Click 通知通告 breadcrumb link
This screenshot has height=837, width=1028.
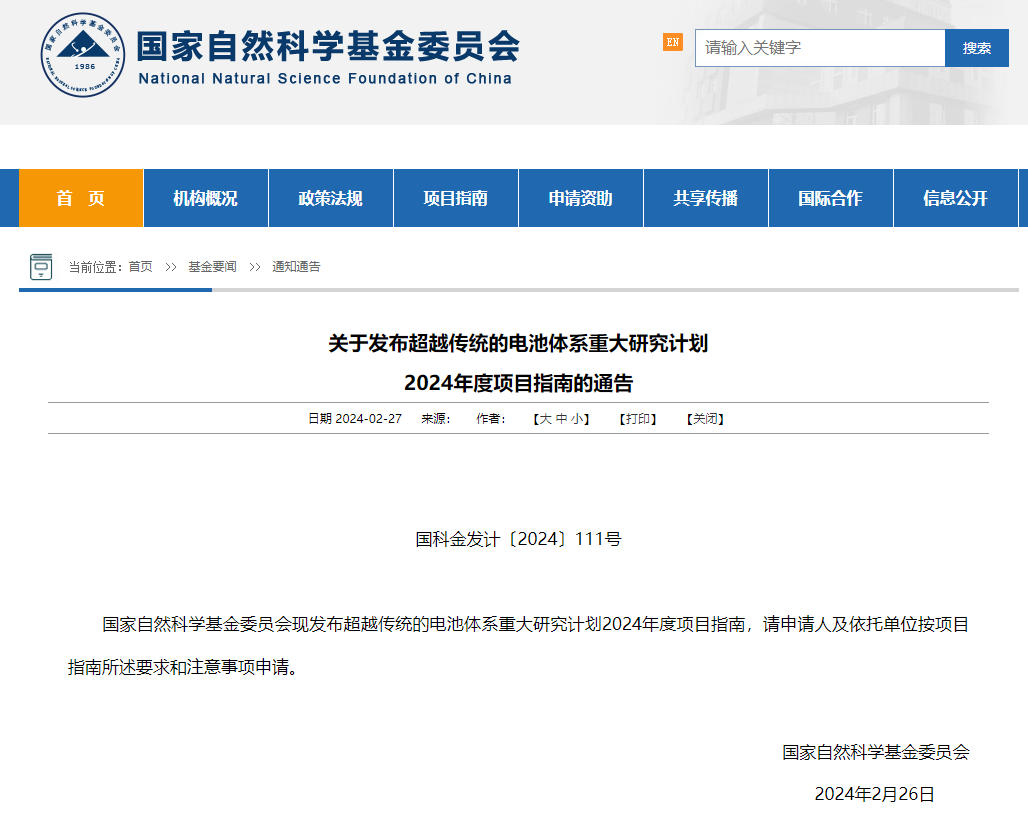coord(296,267)
